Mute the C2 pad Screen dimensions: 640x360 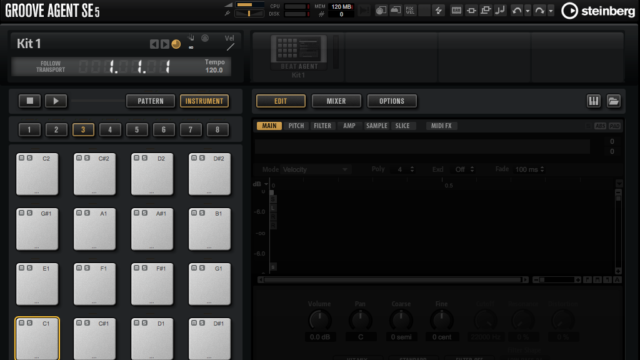[22, 158]
